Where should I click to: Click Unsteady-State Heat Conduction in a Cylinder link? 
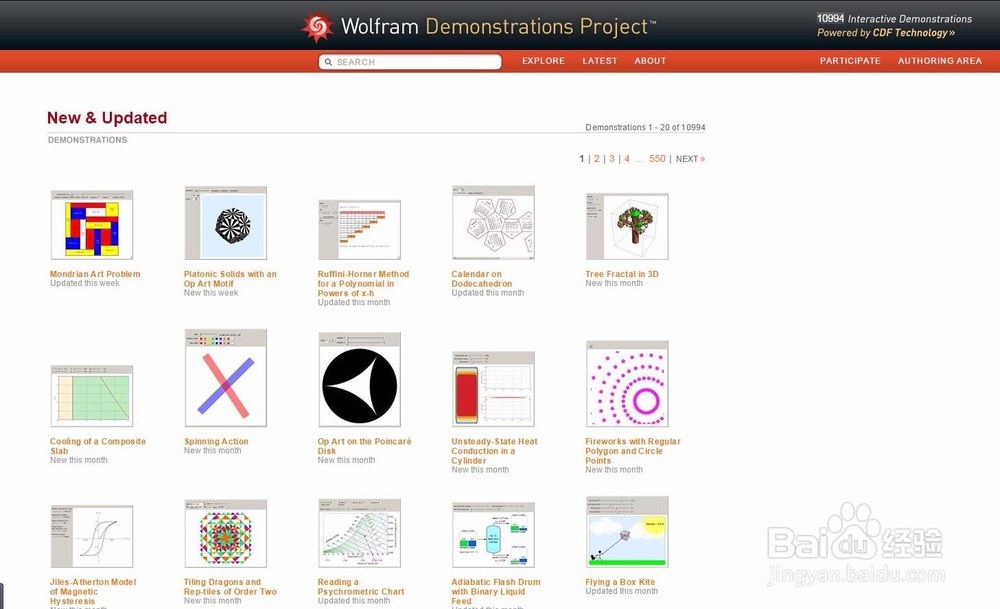[x=494, y=451]
